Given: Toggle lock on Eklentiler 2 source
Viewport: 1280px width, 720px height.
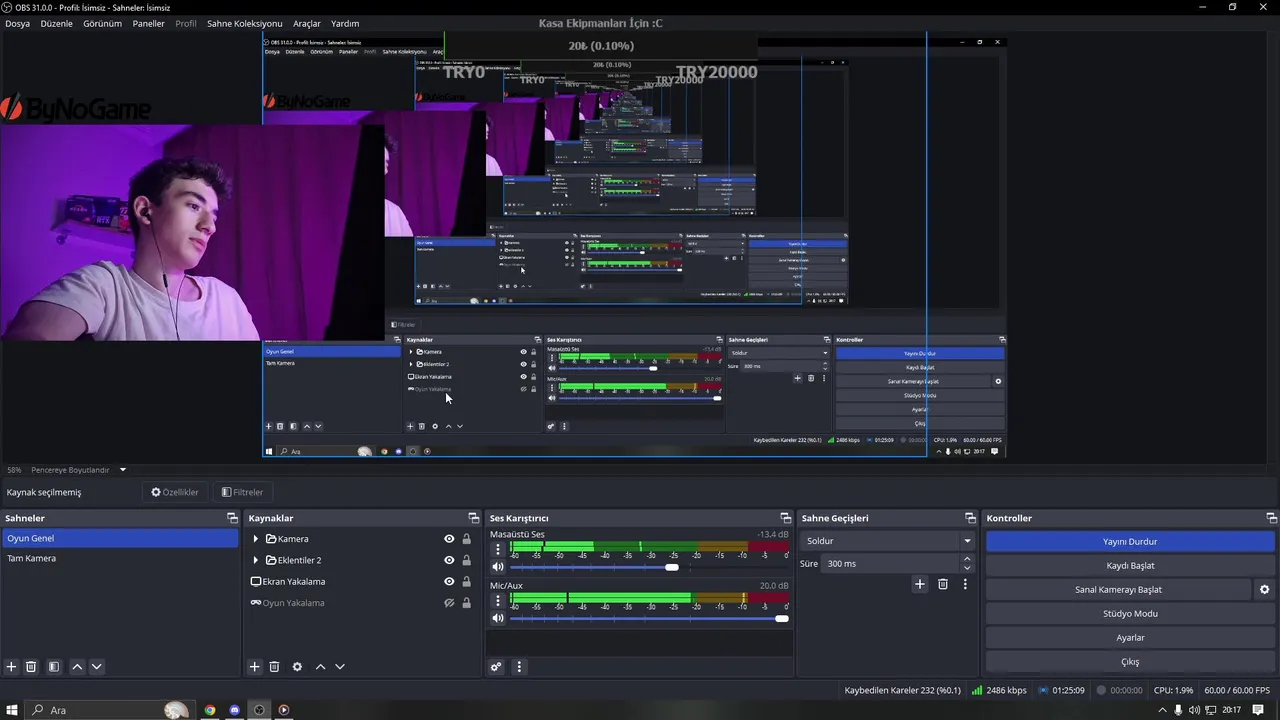Looking at the screenshot, I should (466, 560).
